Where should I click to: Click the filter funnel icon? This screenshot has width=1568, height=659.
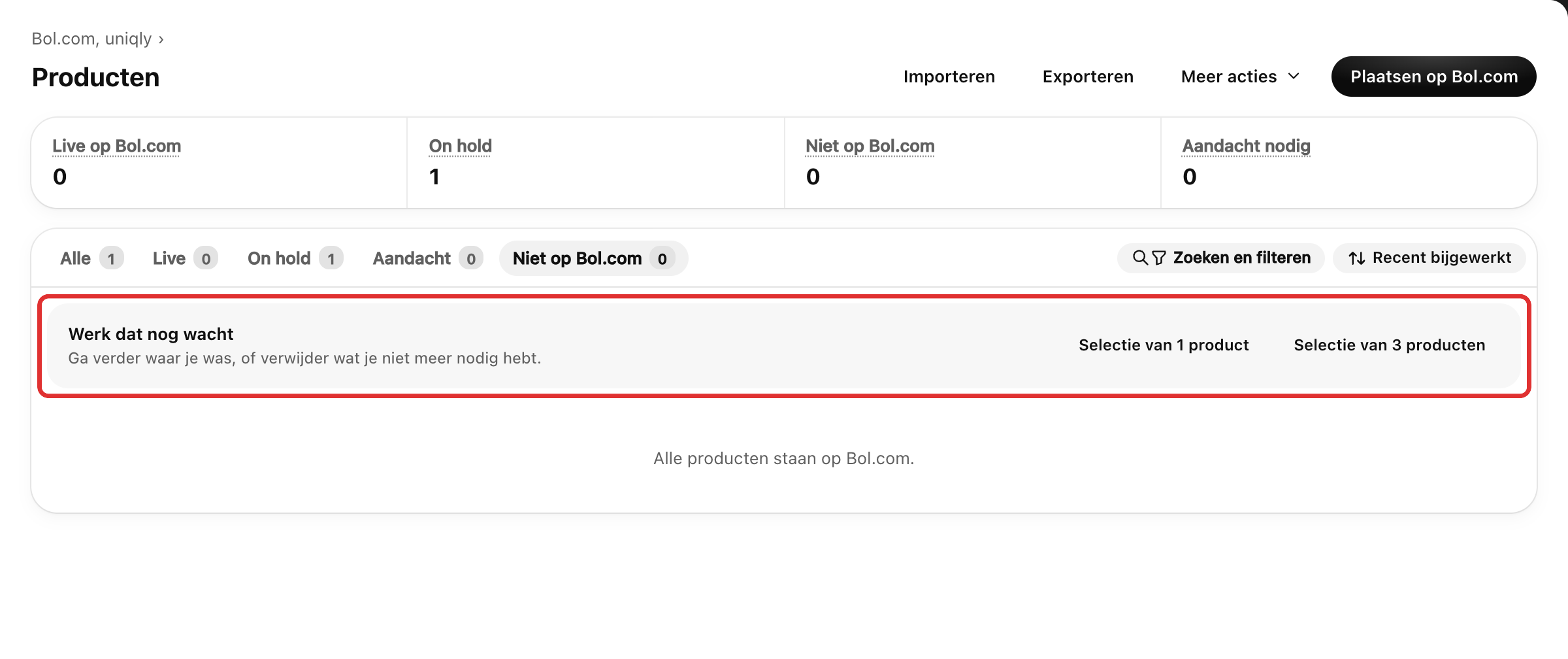1158,258
